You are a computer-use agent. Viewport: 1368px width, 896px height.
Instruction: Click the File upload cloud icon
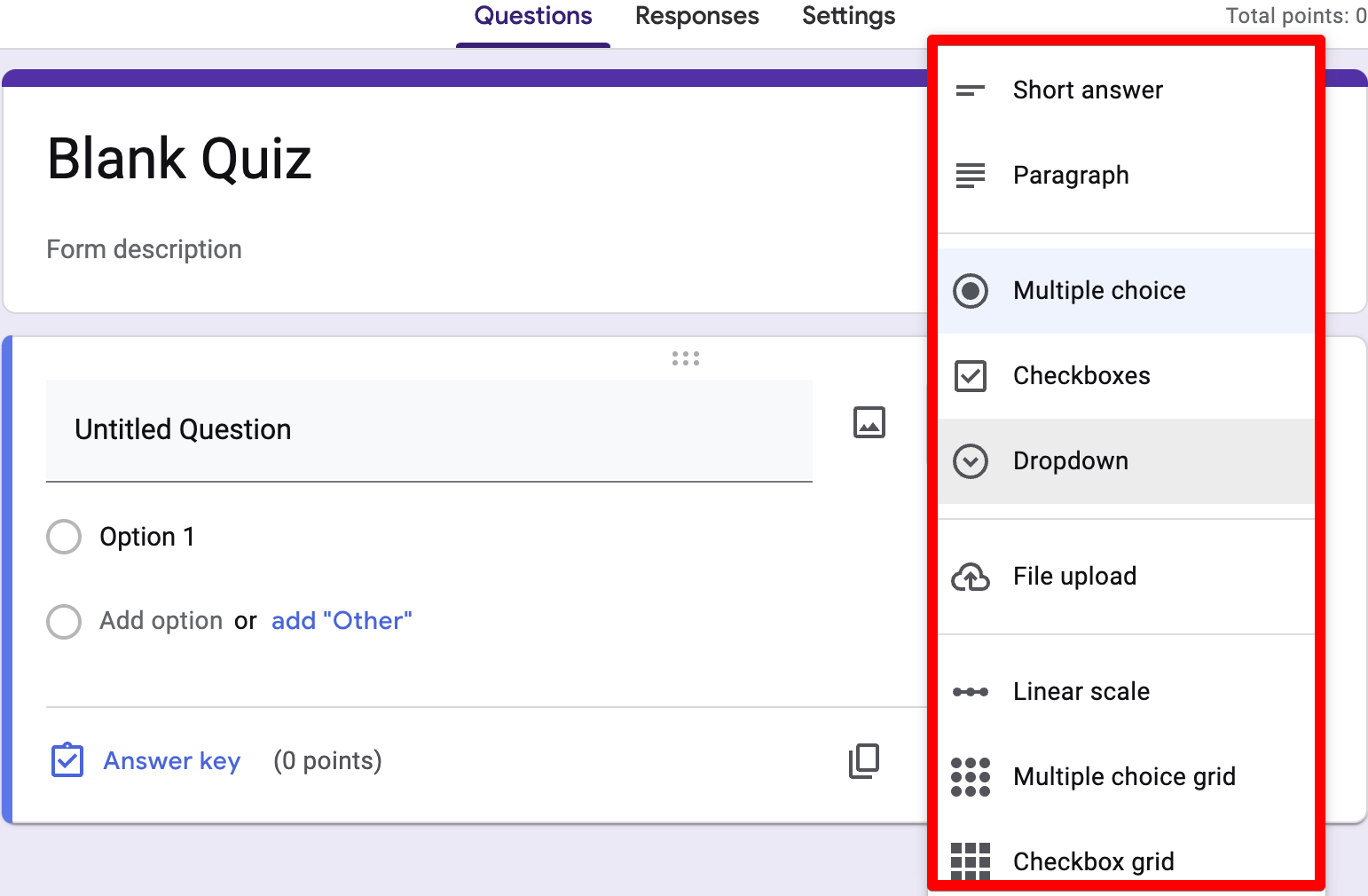[x=971, y=577]
